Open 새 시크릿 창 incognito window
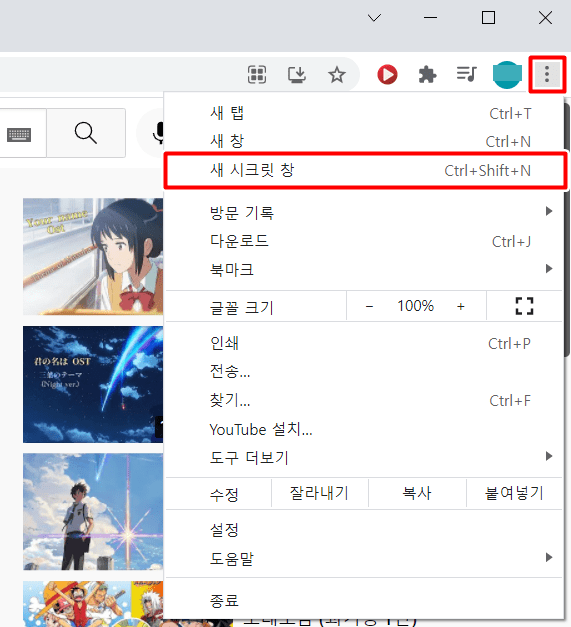This screenshot has height=627, width=571. tap(366, 171)
